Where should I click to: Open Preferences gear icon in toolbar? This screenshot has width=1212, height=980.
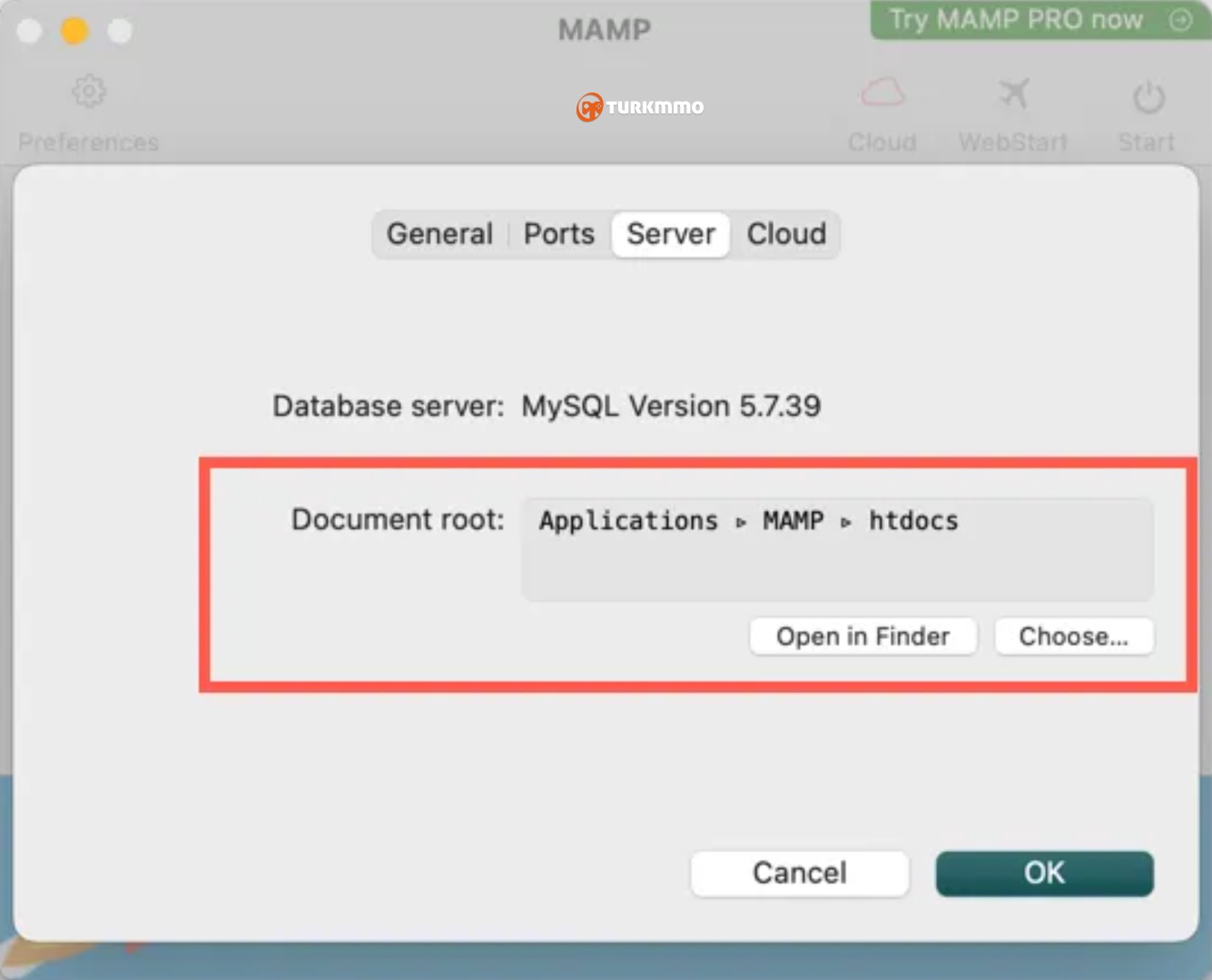click(x=89, y=92)
